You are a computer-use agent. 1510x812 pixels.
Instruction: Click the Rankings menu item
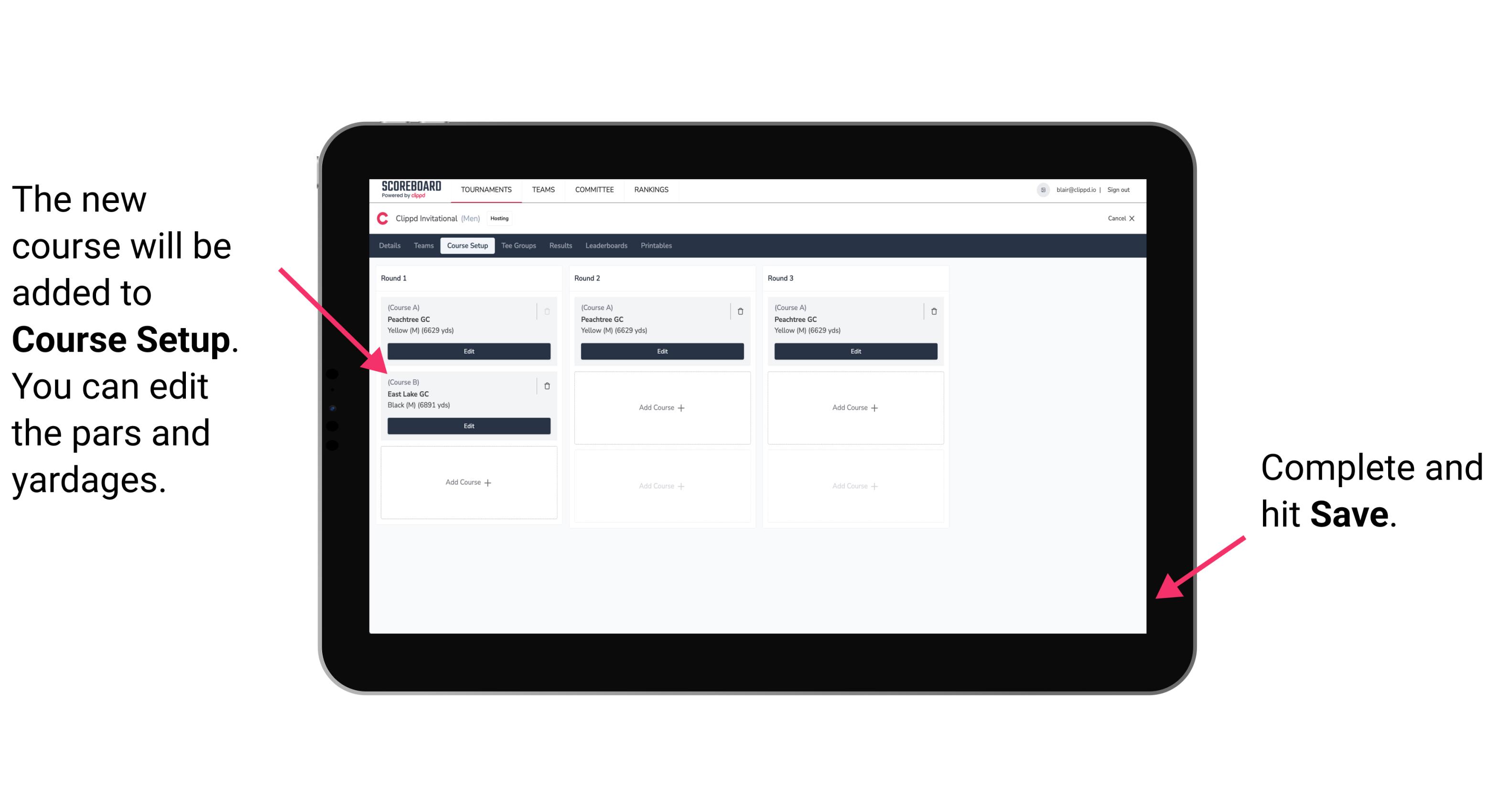[x=653, y=189]
